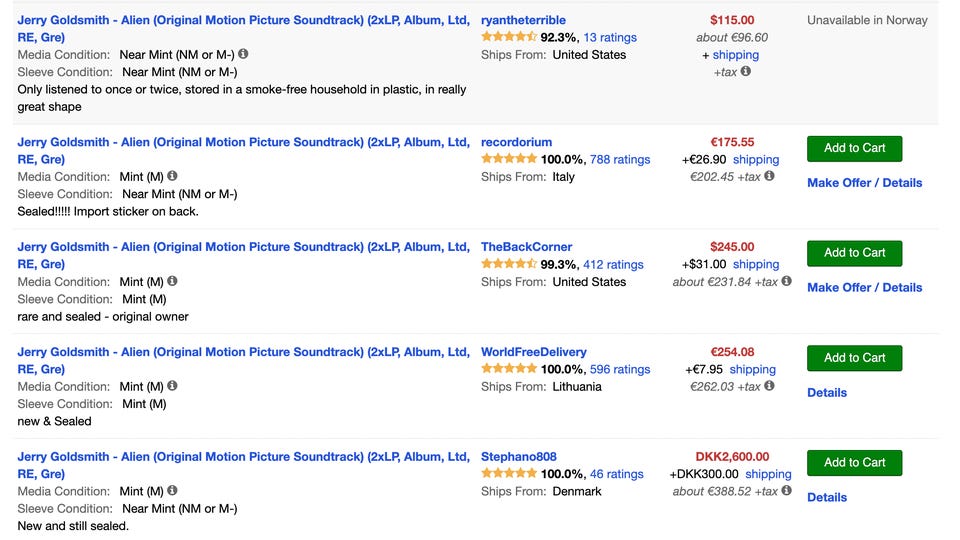Click tax info icon under $115.00 price
This screenshot has width=960, height=540.
(x=746, y=71)
